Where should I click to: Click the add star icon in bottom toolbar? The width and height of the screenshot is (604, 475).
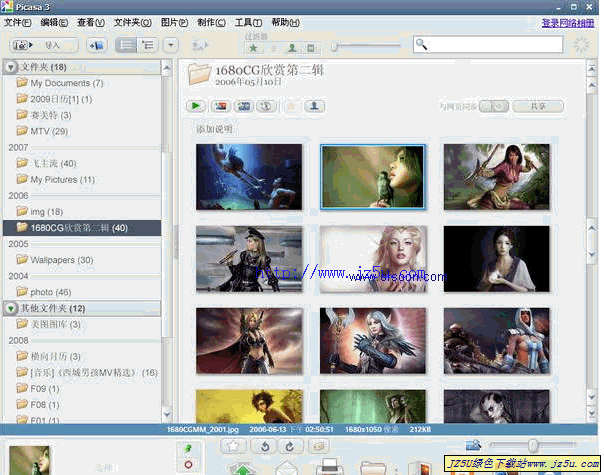(234, 446)
